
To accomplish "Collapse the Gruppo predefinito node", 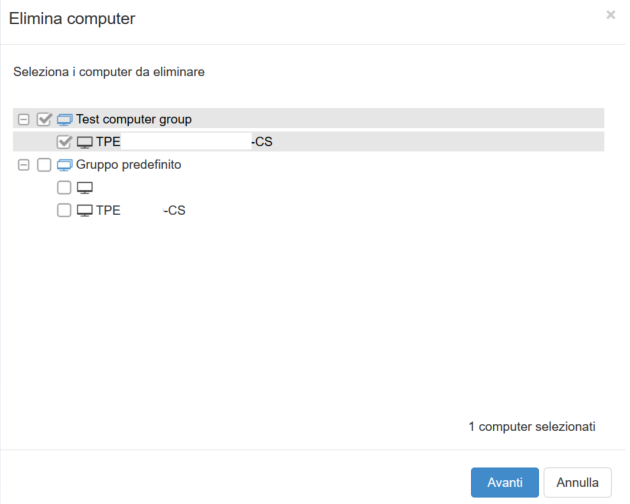I will click(24, 165).
